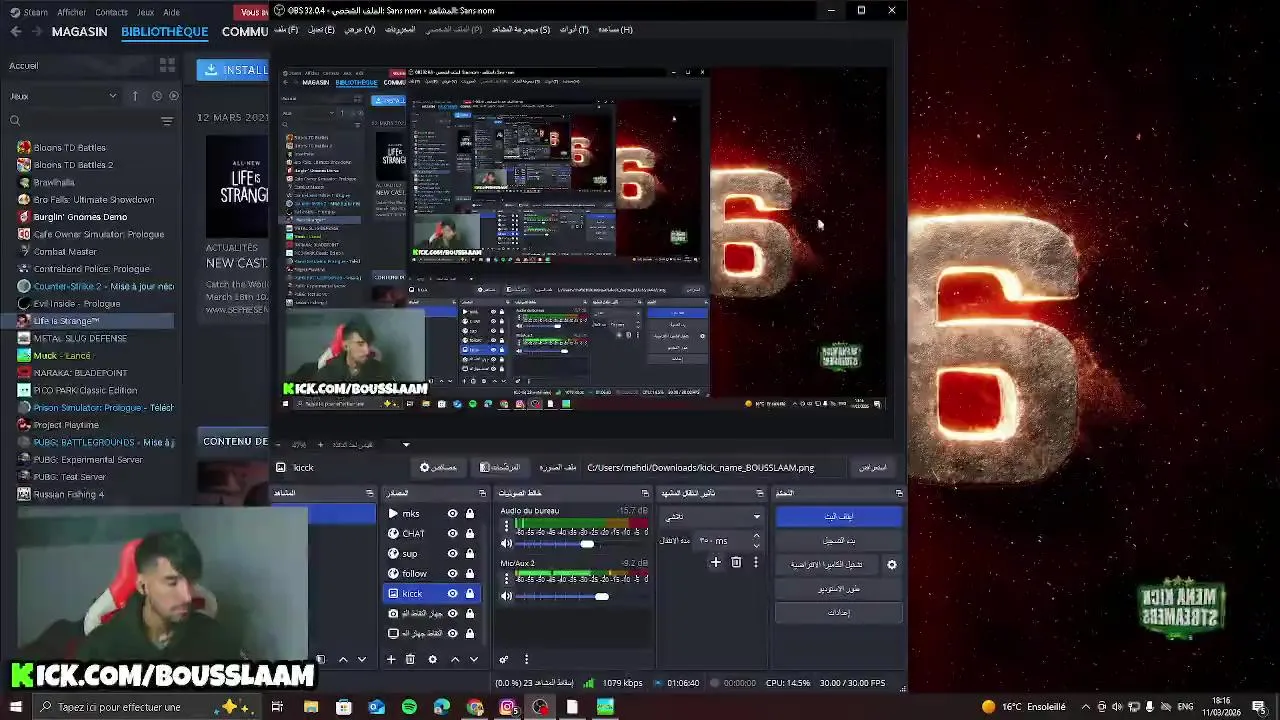This screenshot has width=1280, height=720.
Task: Open audio mixer three-dot menu
Action: pyautogui.click(x=526, y=659)
